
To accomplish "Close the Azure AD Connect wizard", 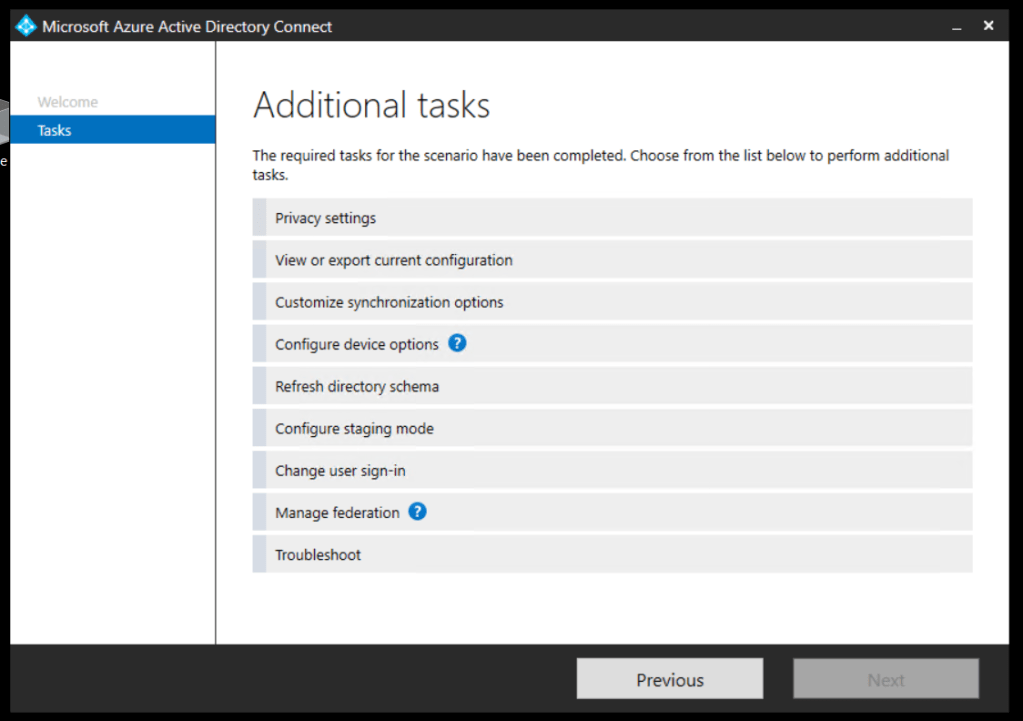I will point(988,26).
